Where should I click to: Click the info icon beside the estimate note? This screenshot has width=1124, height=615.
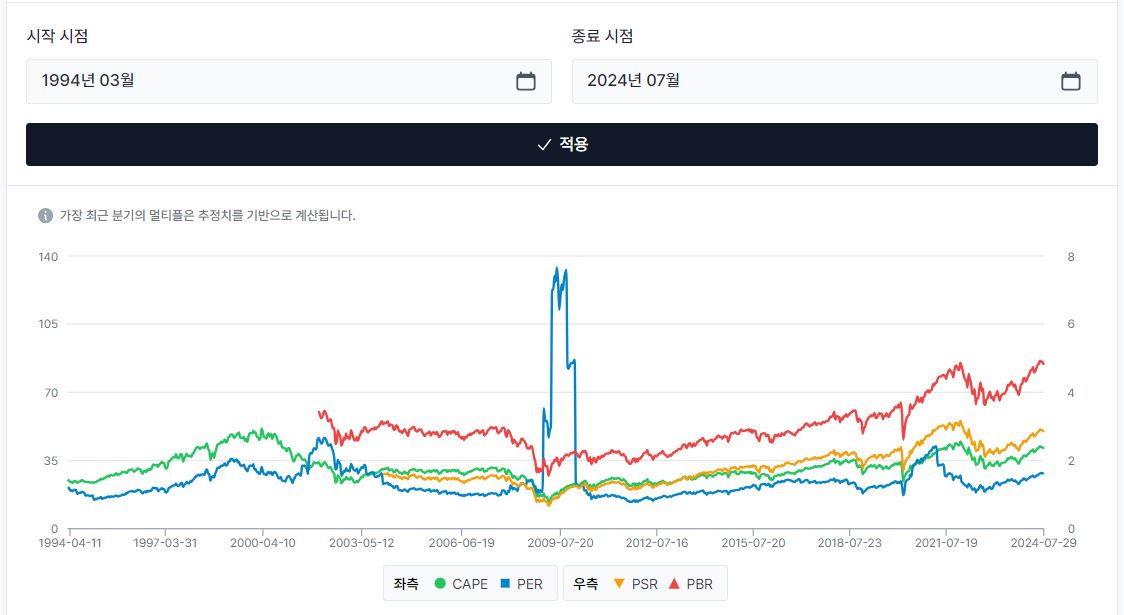[45, 215]
